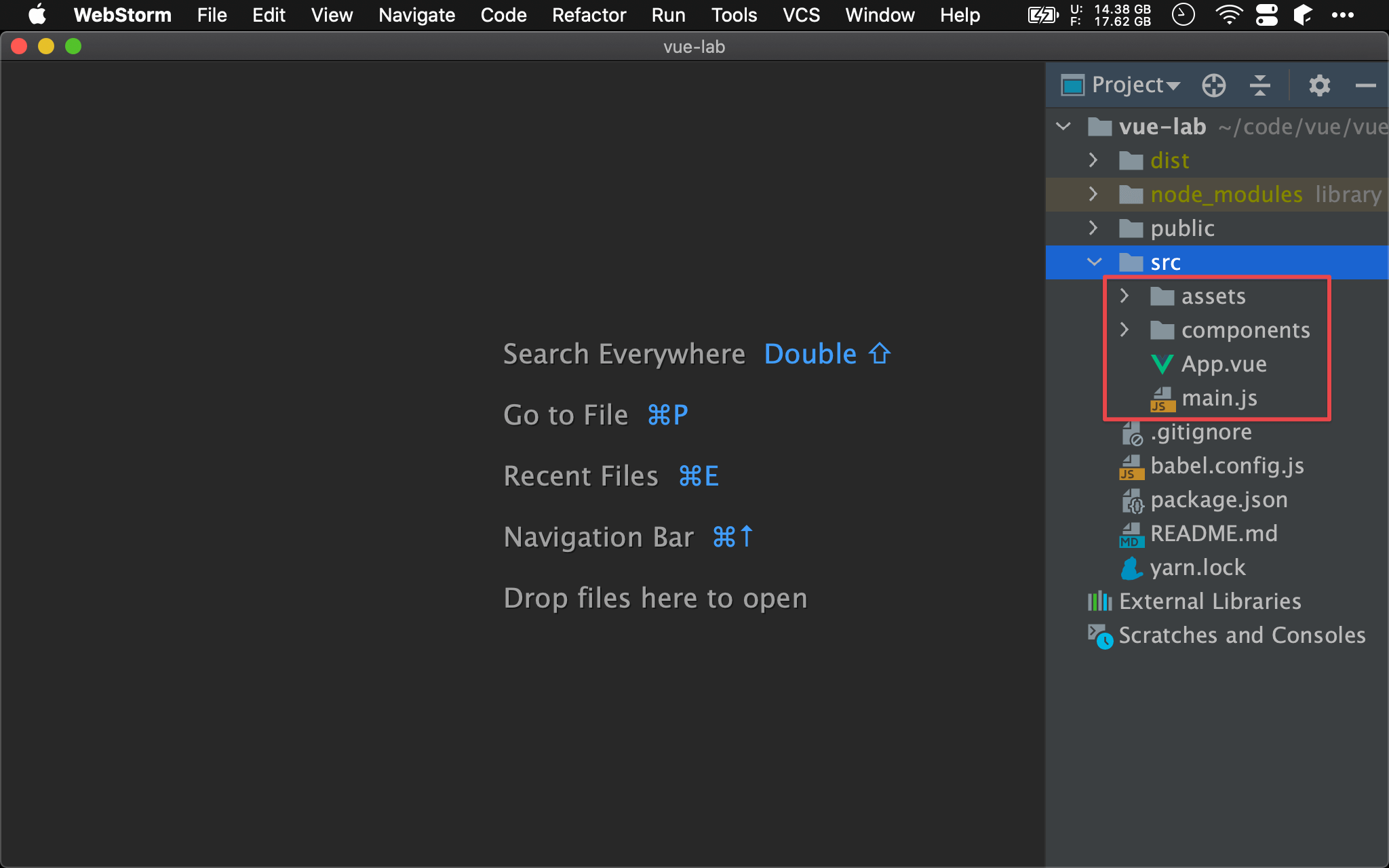Open Project panel settings gear
1389x868 pixels.
pos(1319,85)
